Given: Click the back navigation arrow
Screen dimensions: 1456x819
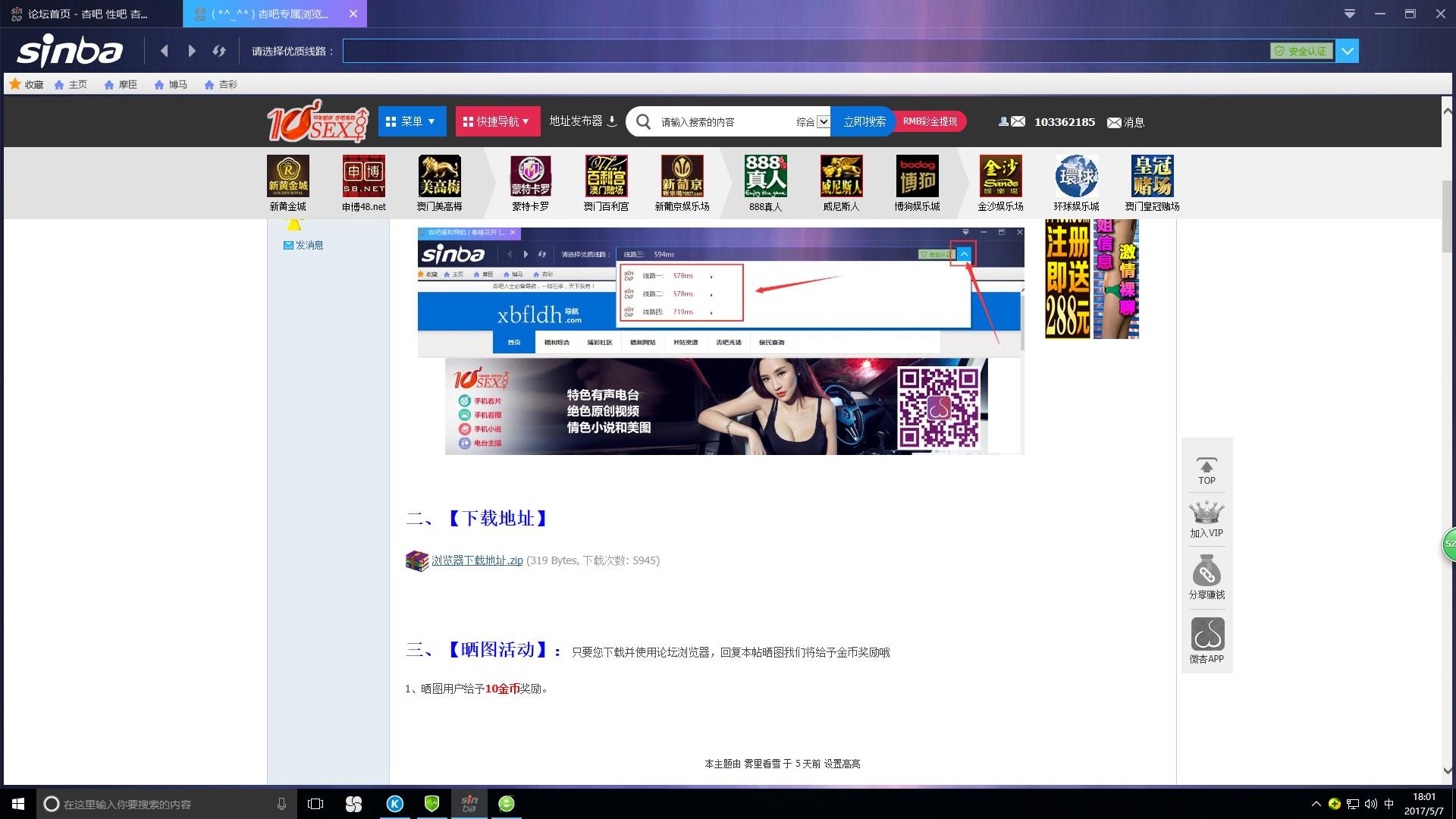Looking at the screenshot, I should click(x=165, y=51).
